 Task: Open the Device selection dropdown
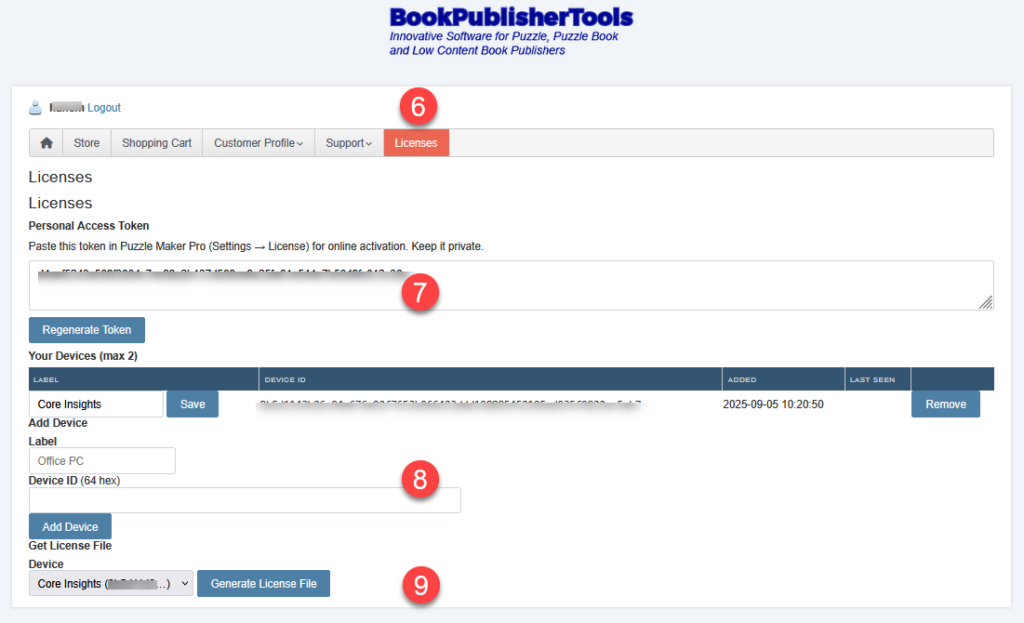(110, 583)
